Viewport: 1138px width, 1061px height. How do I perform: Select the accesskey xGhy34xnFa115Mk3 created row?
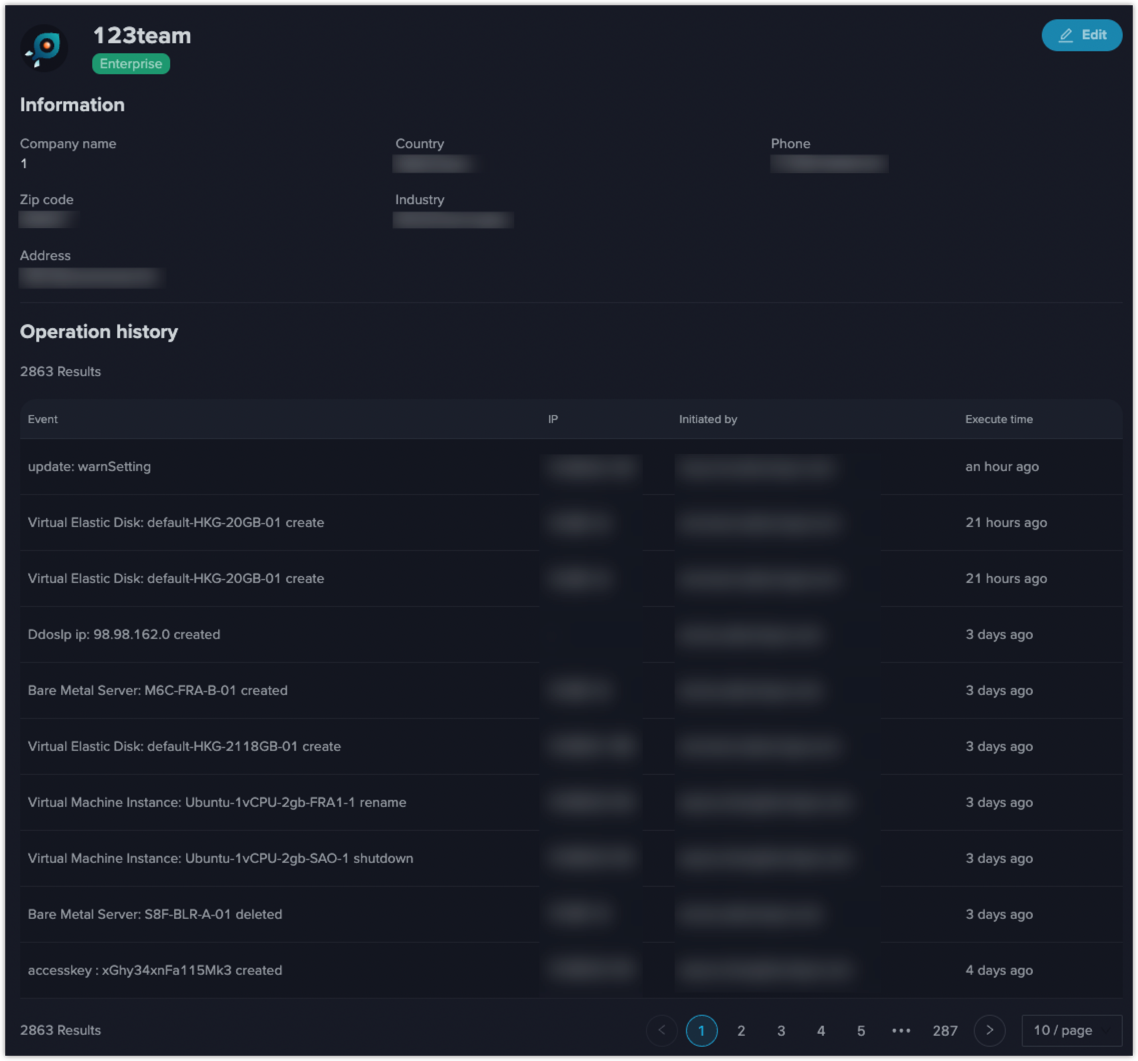(155, 971)
